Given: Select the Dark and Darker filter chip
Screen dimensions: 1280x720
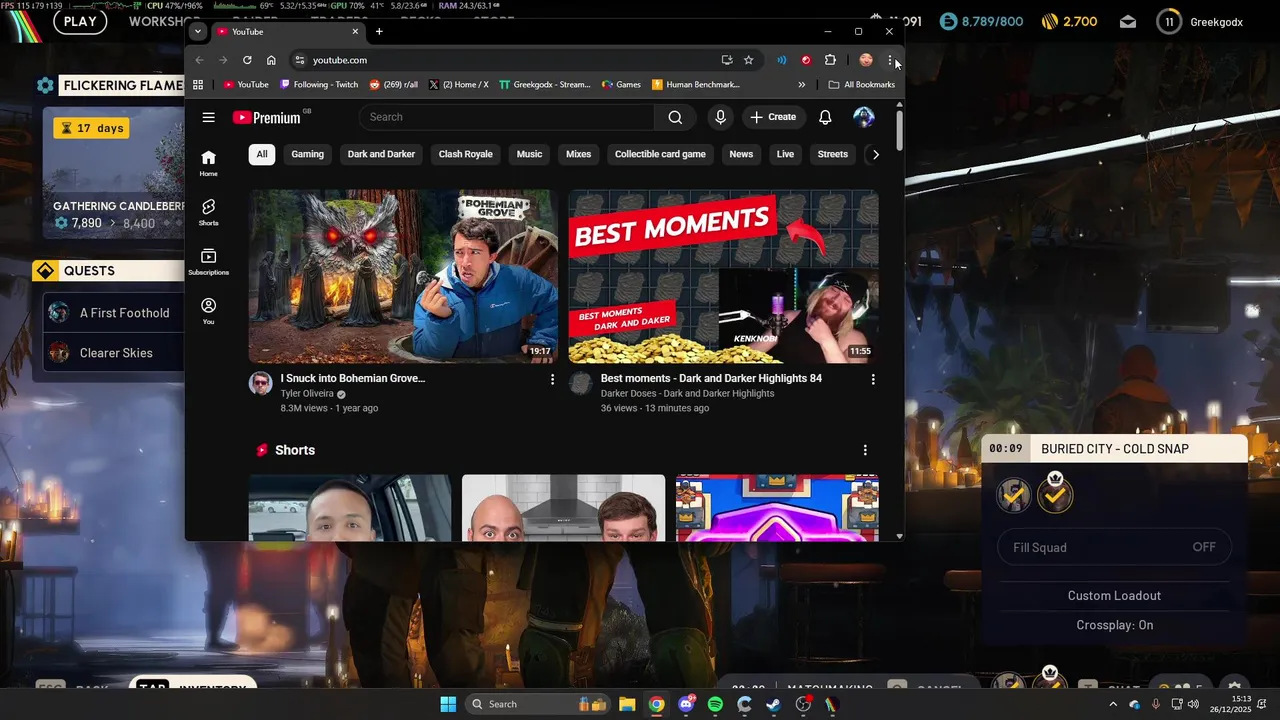Looking at the screenshot, I should [x=381, y=154].
